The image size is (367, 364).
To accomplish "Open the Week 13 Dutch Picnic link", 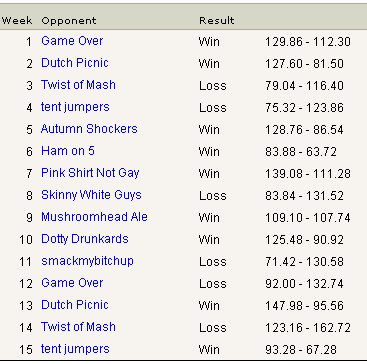I will (x=75, y=305).
